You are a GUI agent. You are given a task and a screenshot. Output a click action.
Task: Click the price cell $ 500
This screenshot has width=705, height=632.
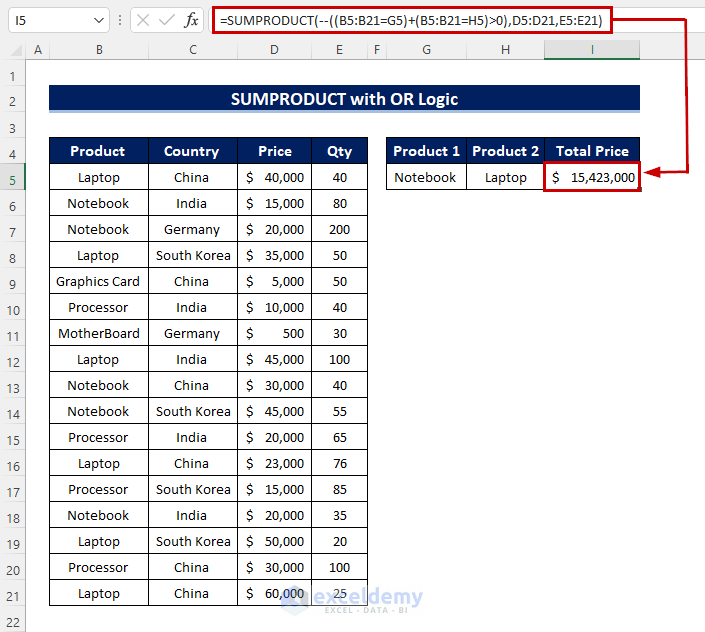coord(274,334)
